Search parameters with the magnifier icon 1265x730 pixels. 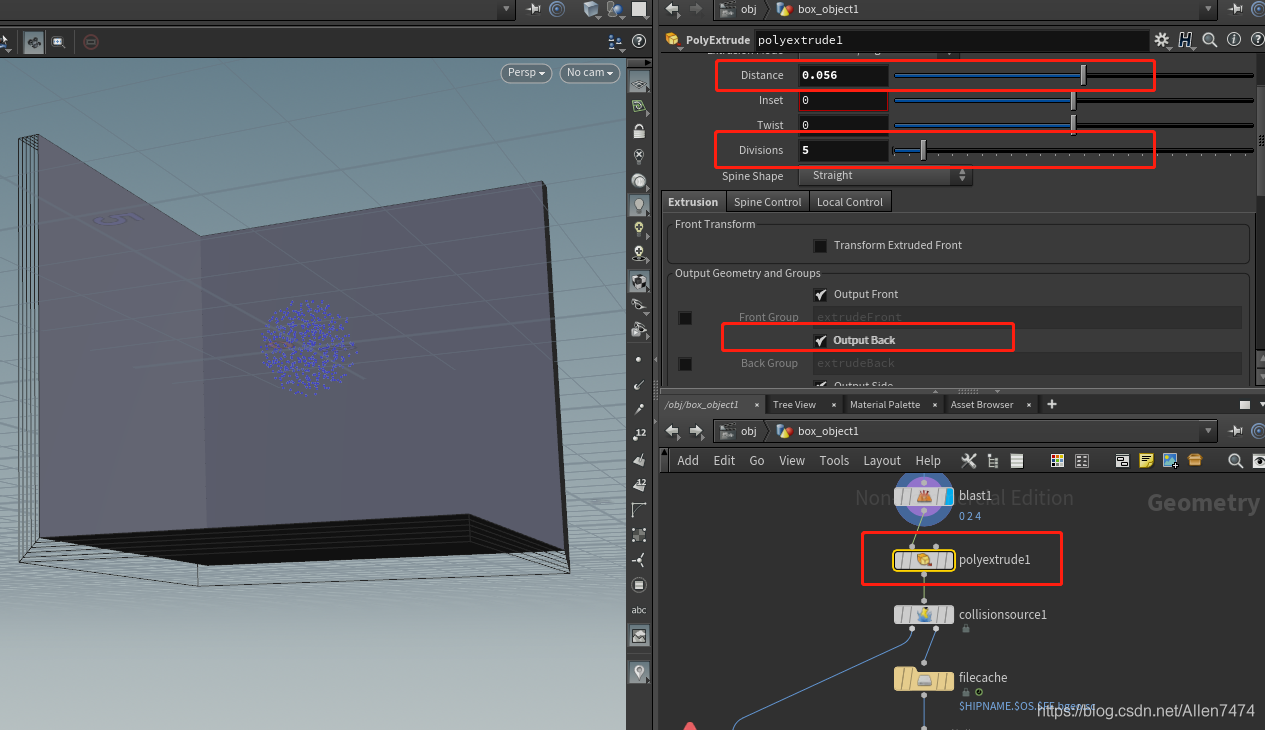pyautogui.click(x=1210, y=40)
